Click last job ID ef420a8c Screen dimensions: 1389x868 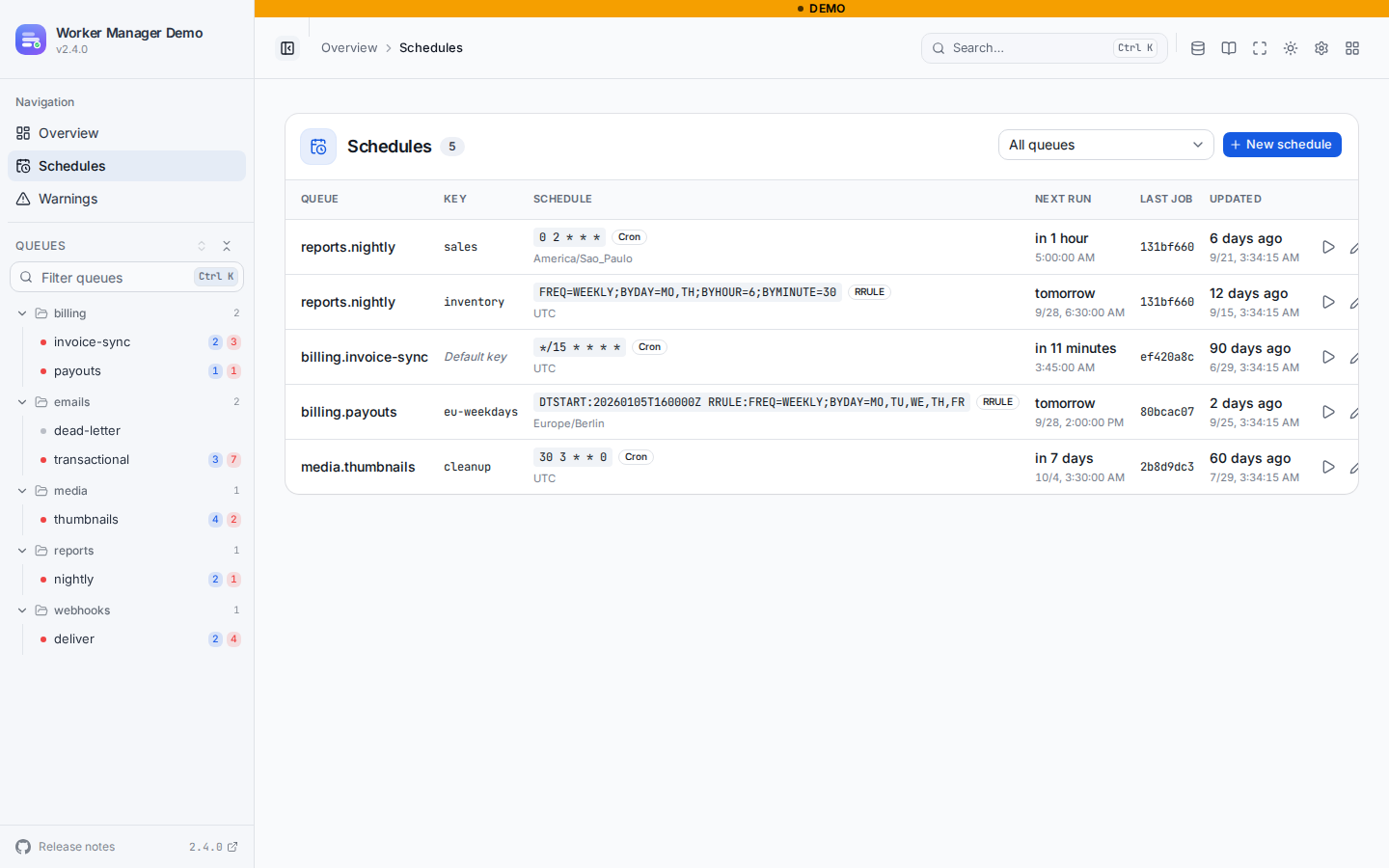[1167, 357]
